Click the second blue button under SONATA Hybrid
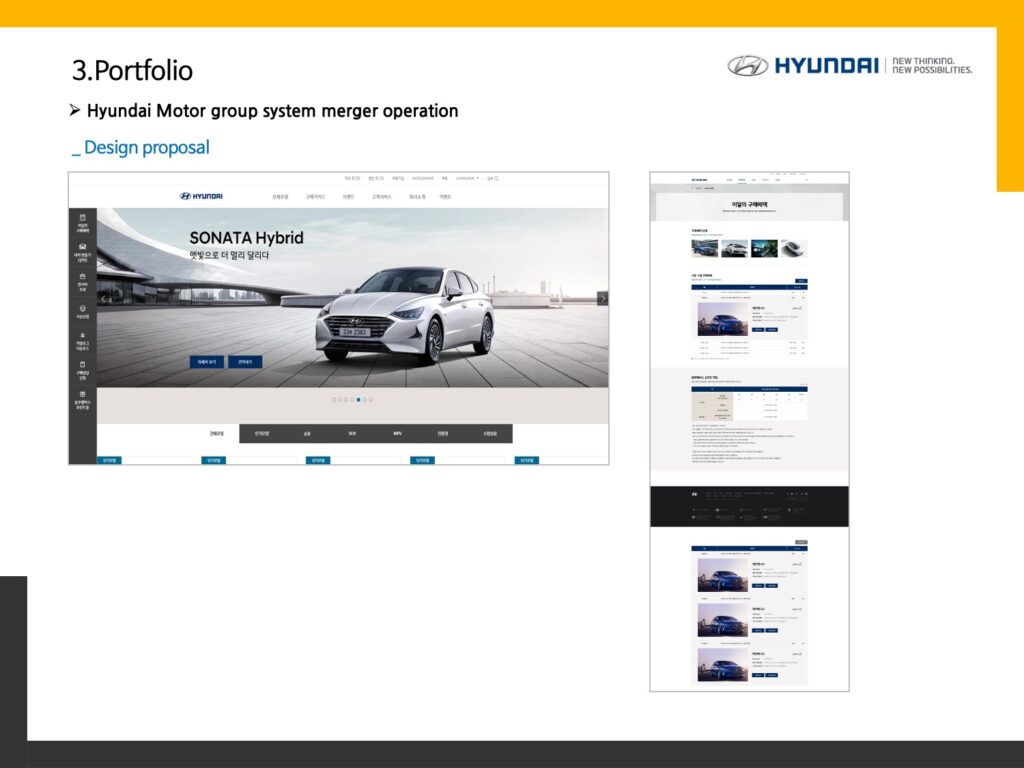The image size is (1024, 768). [x=245, y=362]
